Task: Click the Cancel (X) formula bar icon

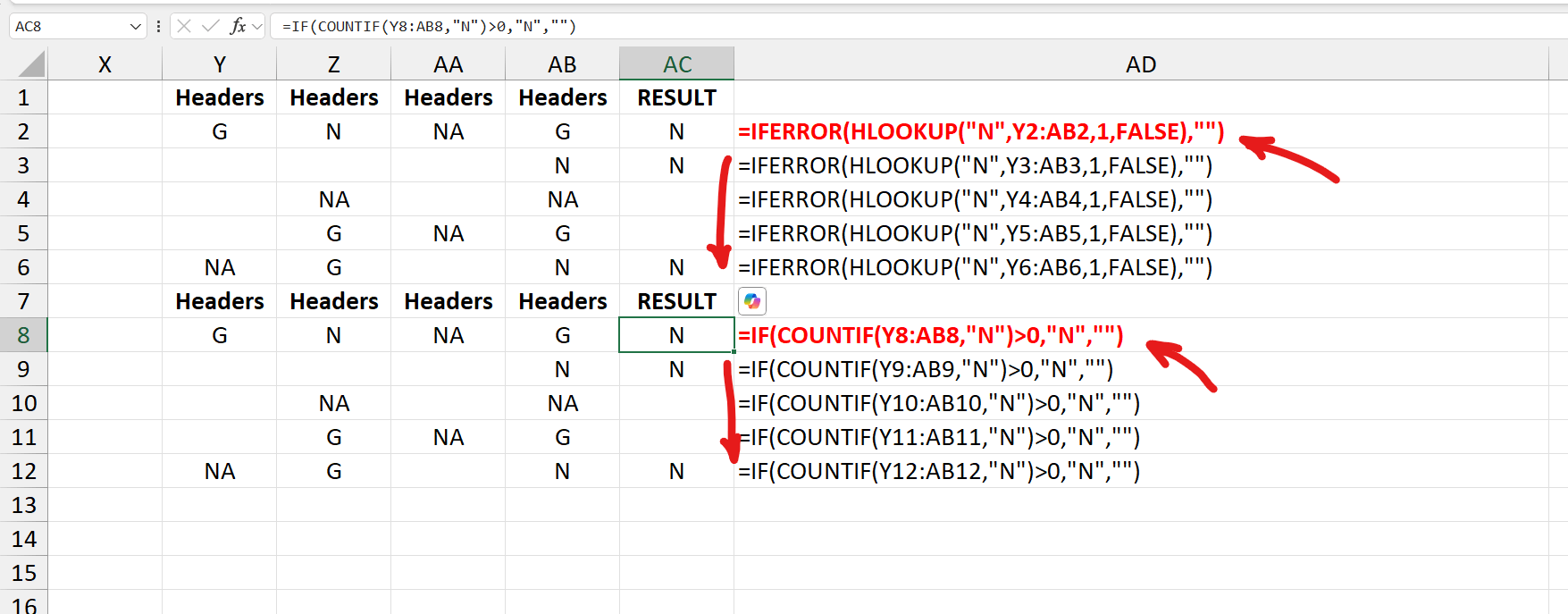Action: click(184, 26)
